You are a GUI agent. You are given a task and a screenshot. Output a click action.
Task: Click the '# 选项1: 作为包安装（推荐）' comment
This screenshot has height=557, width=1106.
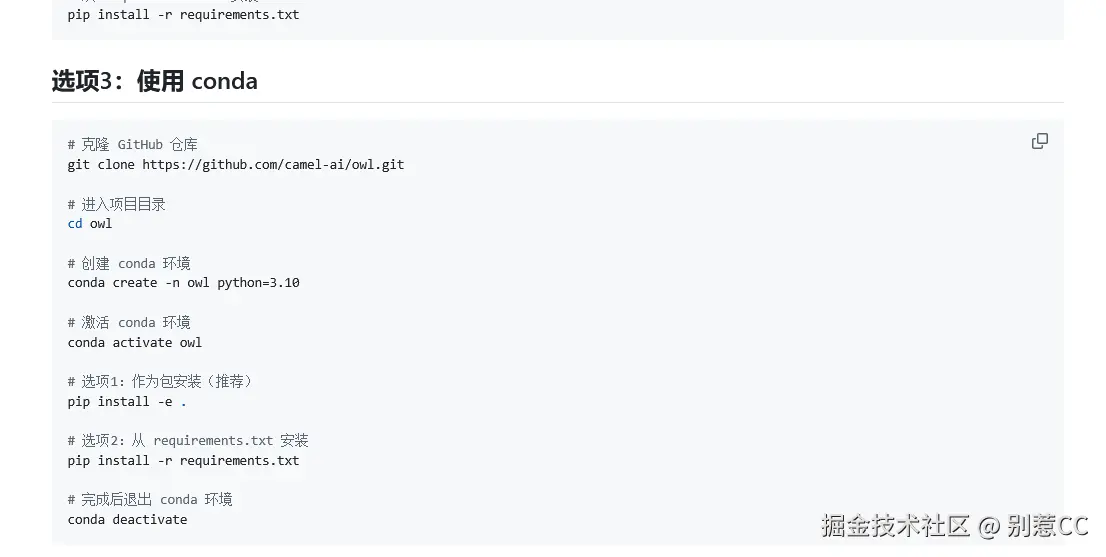(160, 381)
